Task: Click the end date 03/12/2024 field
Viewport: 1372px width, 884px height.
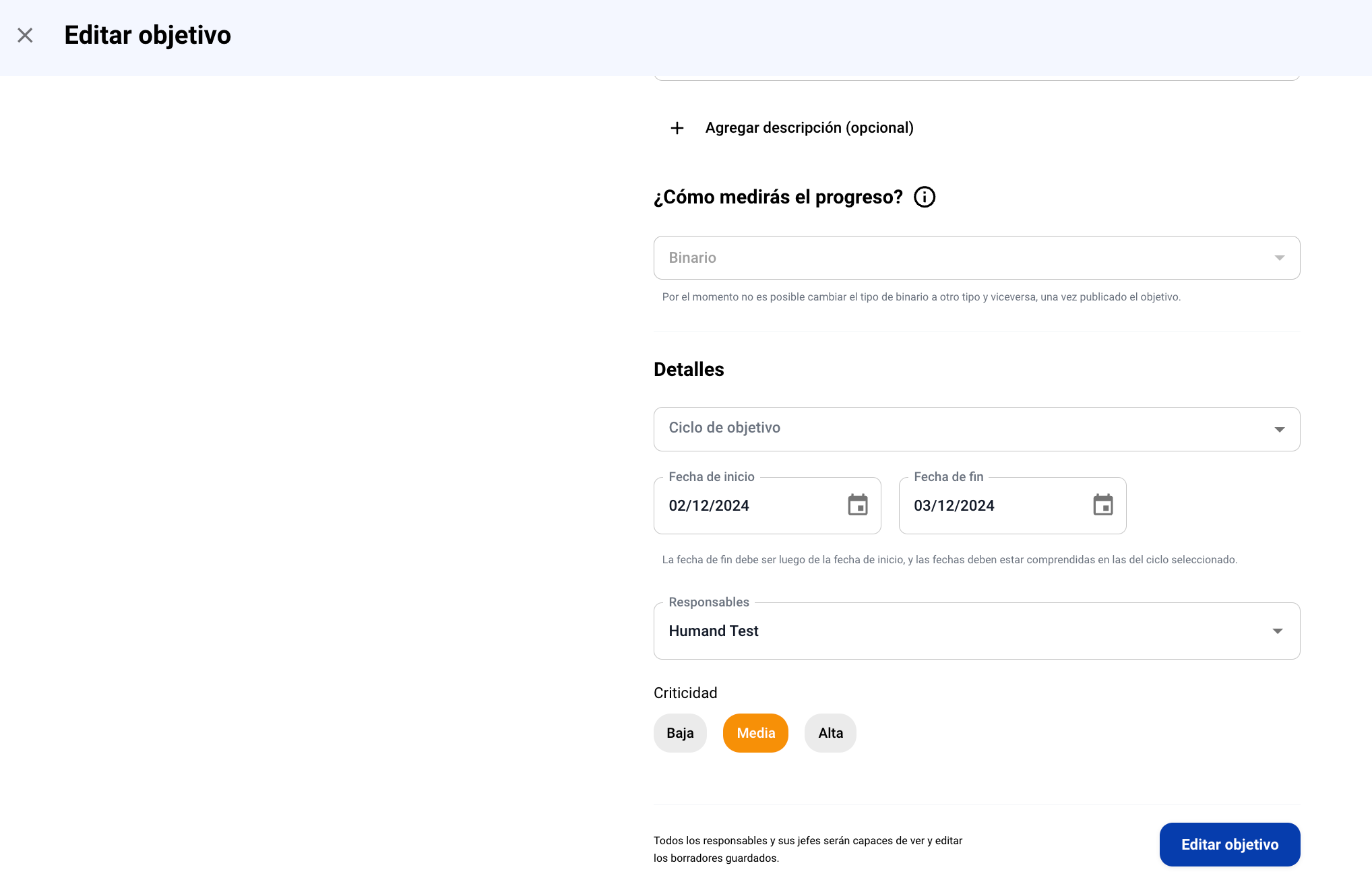Action: (954, 506)
